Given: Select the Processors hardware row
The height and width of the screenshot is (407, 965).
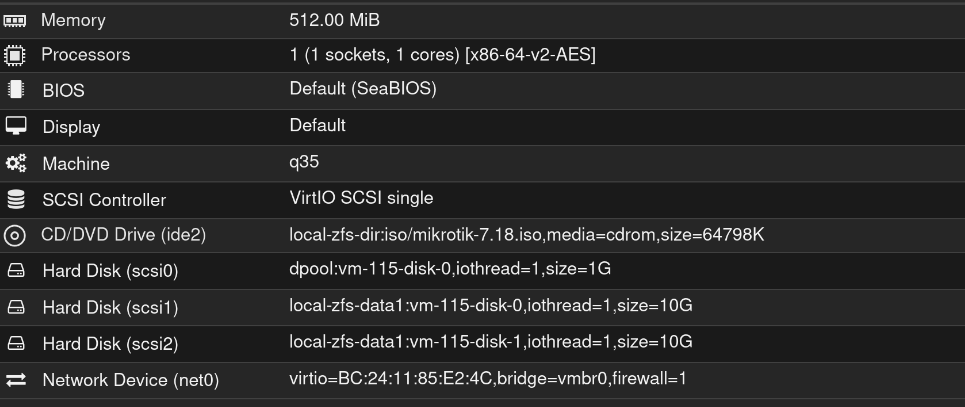Looking at the screenshot, I should tap(482, 55).
